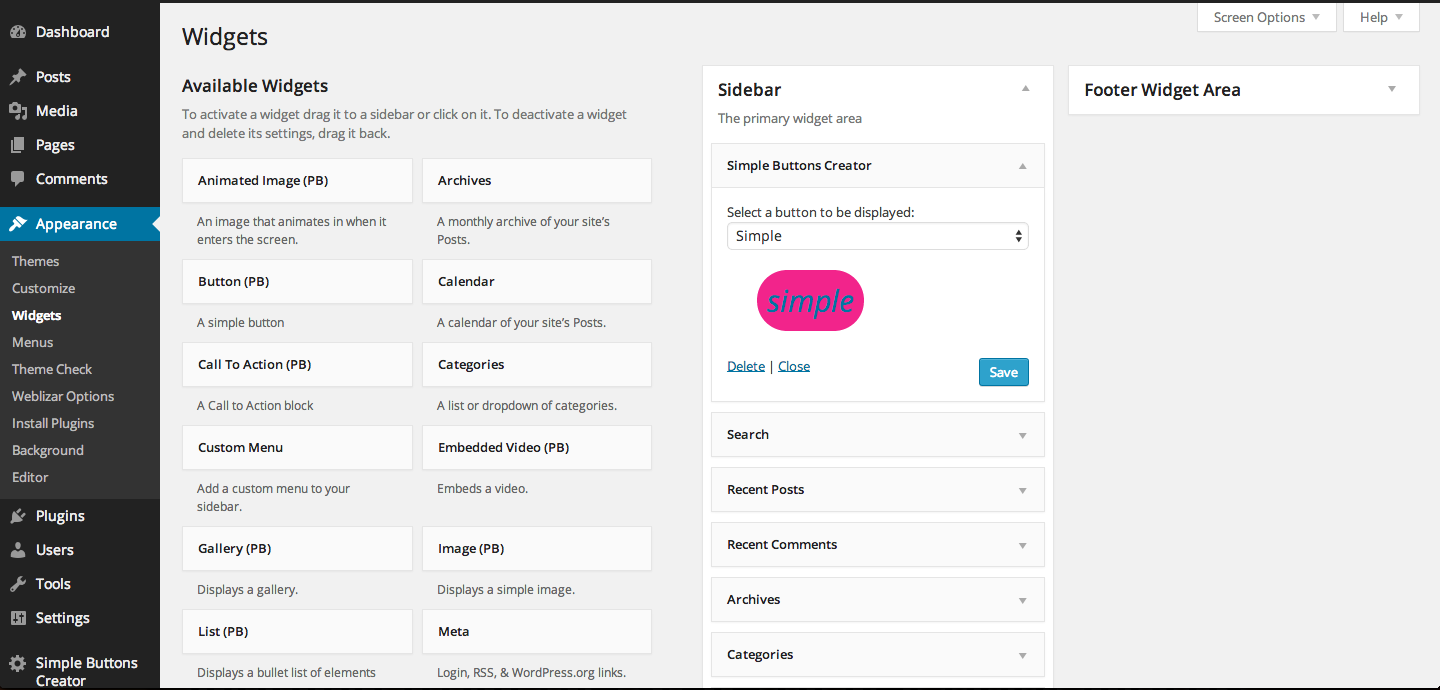1440x690 pixels.
Task: Collapse the Sidebar widget area arrow
Action: (1025, 89)
